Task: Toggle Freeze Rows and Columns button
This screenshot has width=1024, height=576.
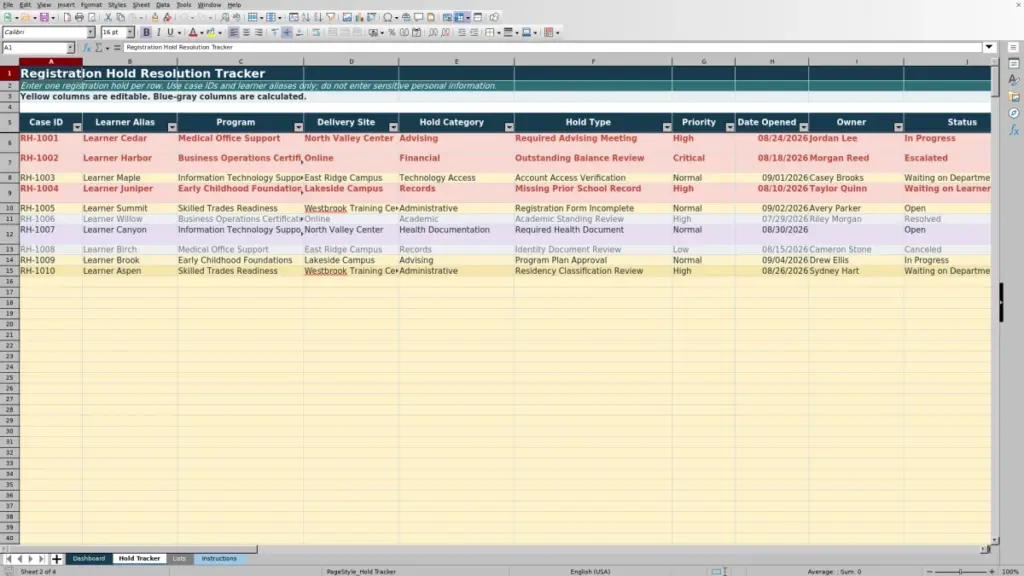Action: pos(460,18)
